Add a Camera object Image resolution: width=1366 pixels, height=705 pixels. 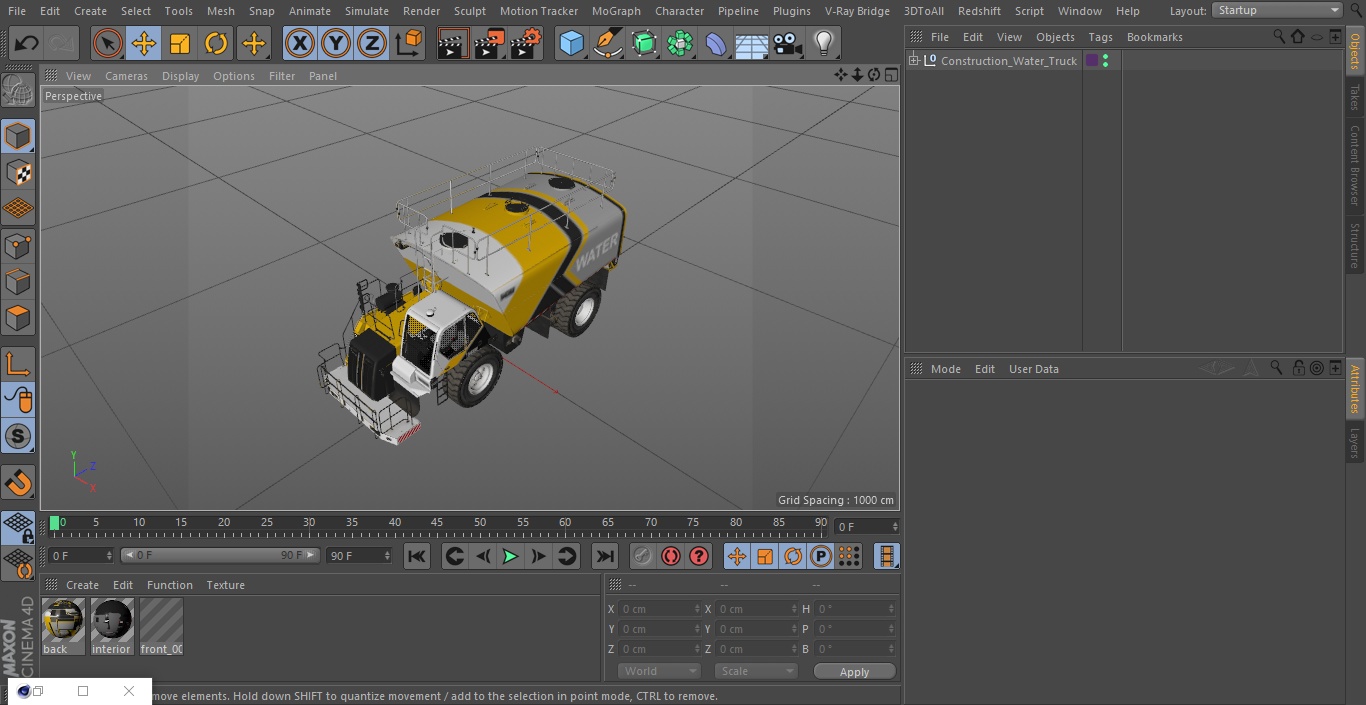[788, 43]
